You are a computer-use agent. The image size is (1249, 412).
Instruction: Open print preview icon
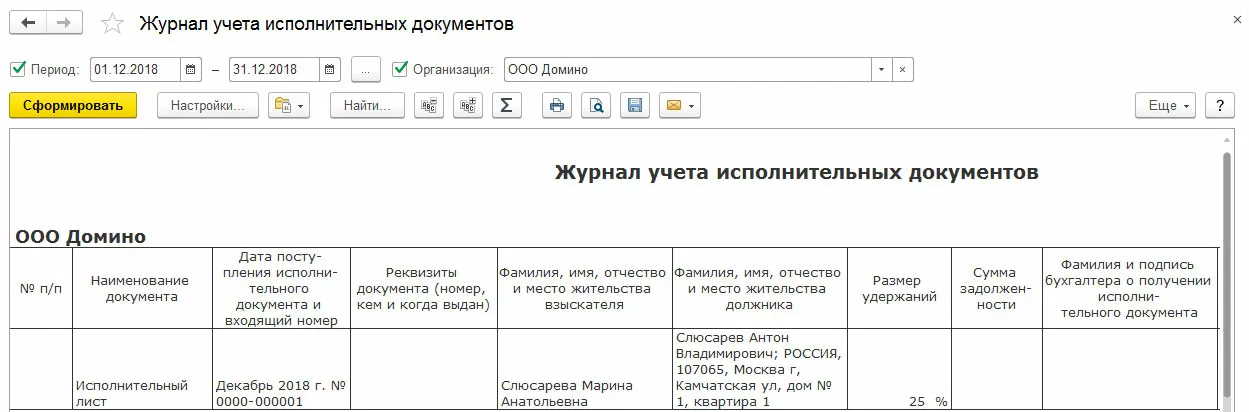(x=596, y=105)
